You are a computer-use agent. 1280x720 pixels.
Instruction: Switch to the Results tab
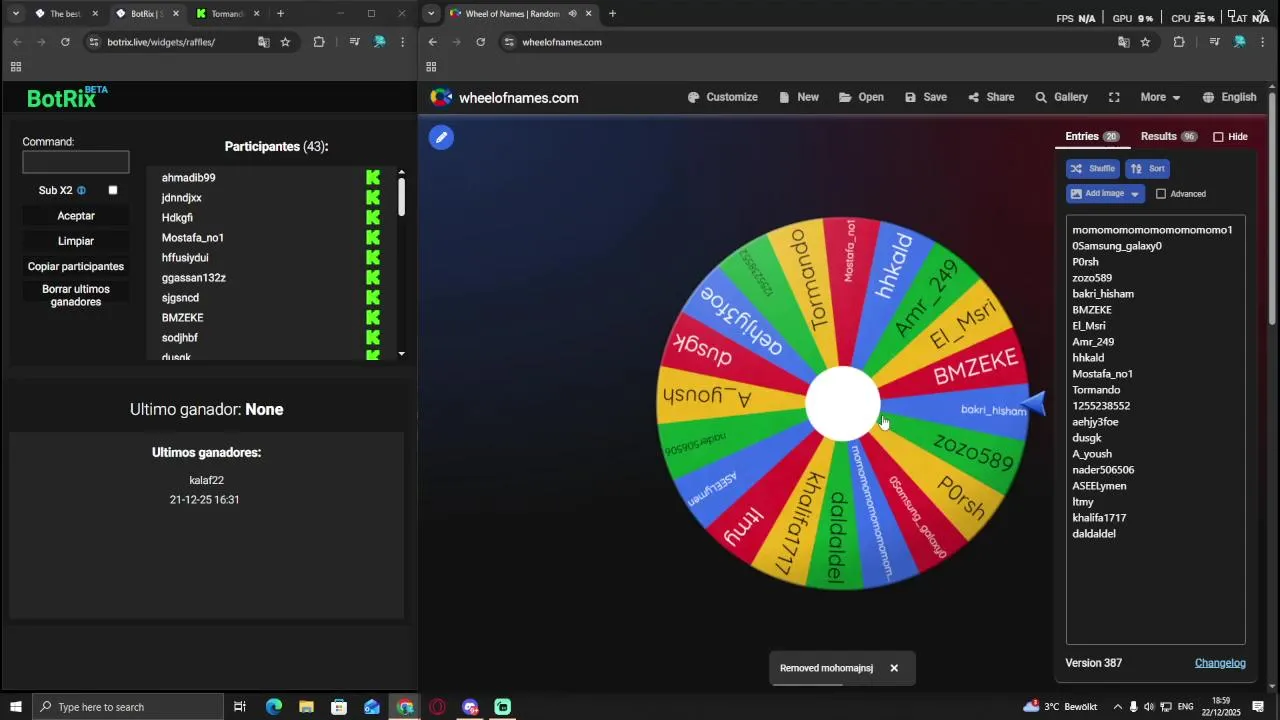click(x=1169, y=136)
